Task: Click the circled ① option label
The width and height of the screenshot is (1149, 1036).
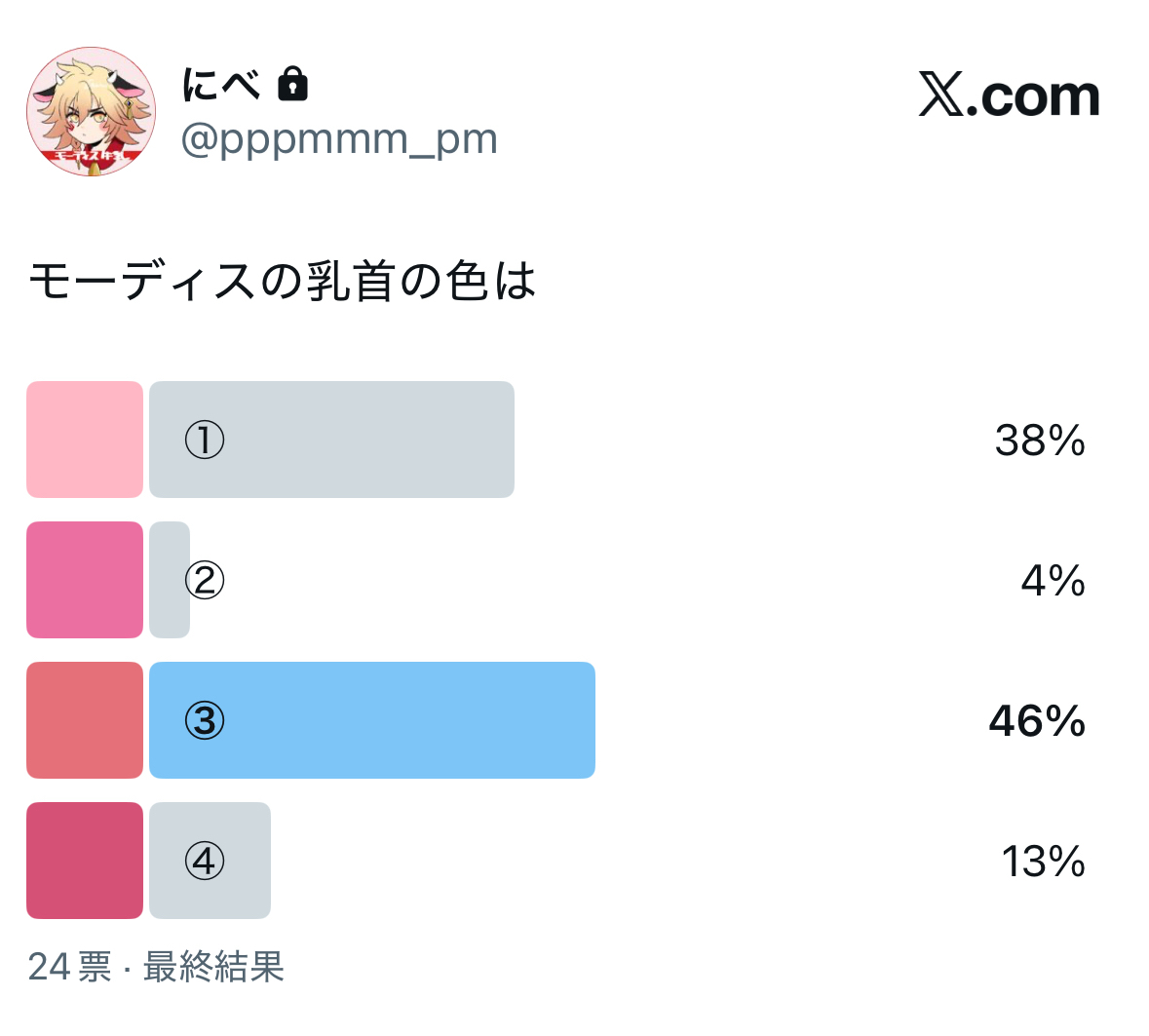Action: tap(205, 440)
